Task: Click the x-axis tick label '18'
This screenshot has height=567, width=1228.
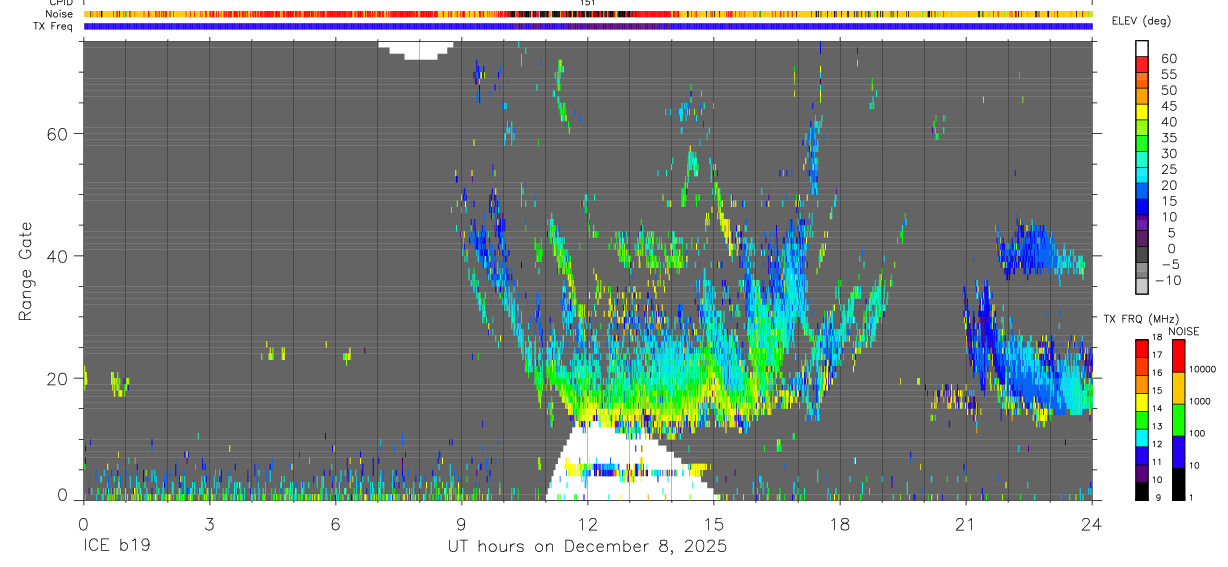Action: coord(839,524)
